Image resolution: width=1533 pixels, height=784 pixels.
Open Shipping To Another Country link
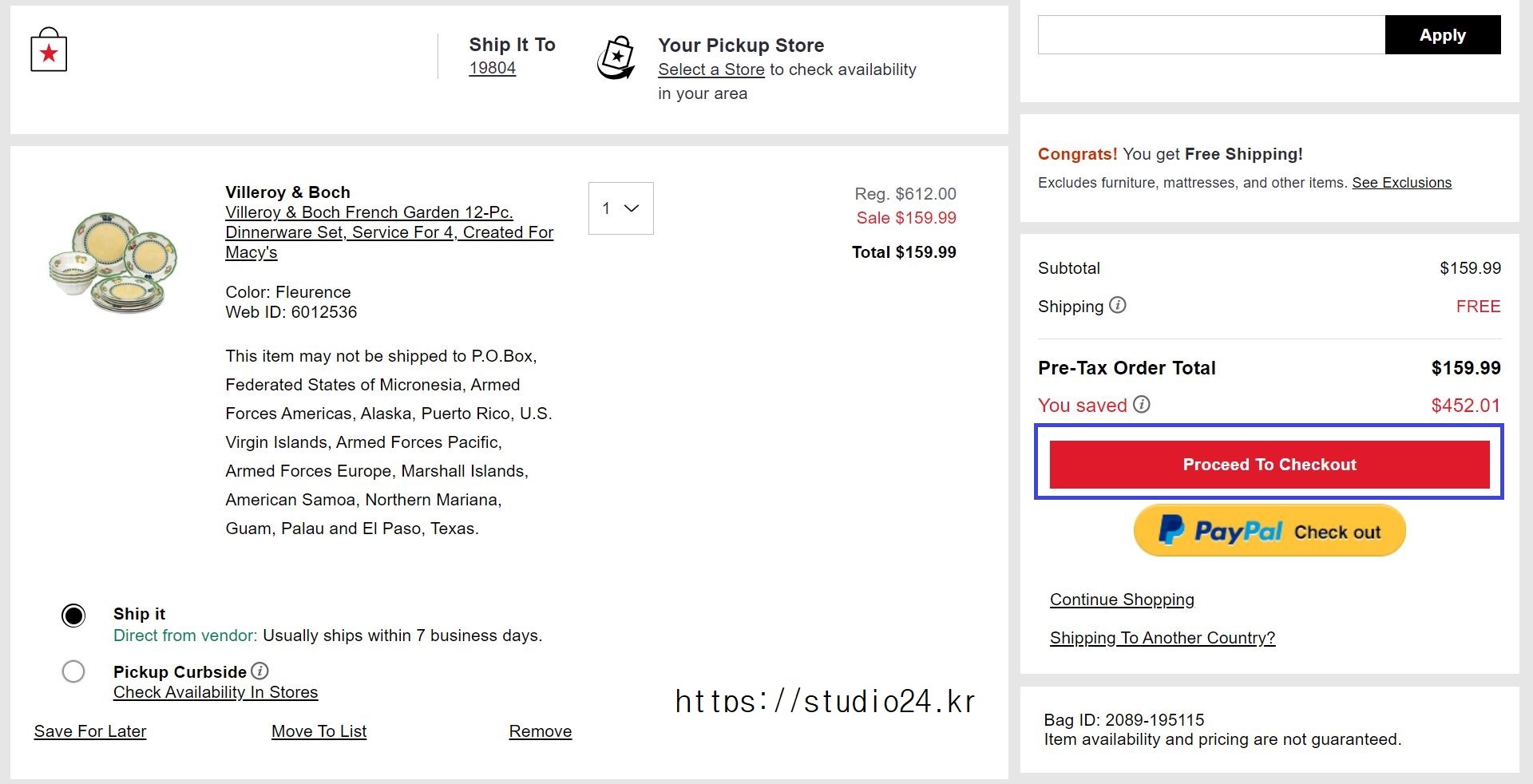click(1163, 638)
